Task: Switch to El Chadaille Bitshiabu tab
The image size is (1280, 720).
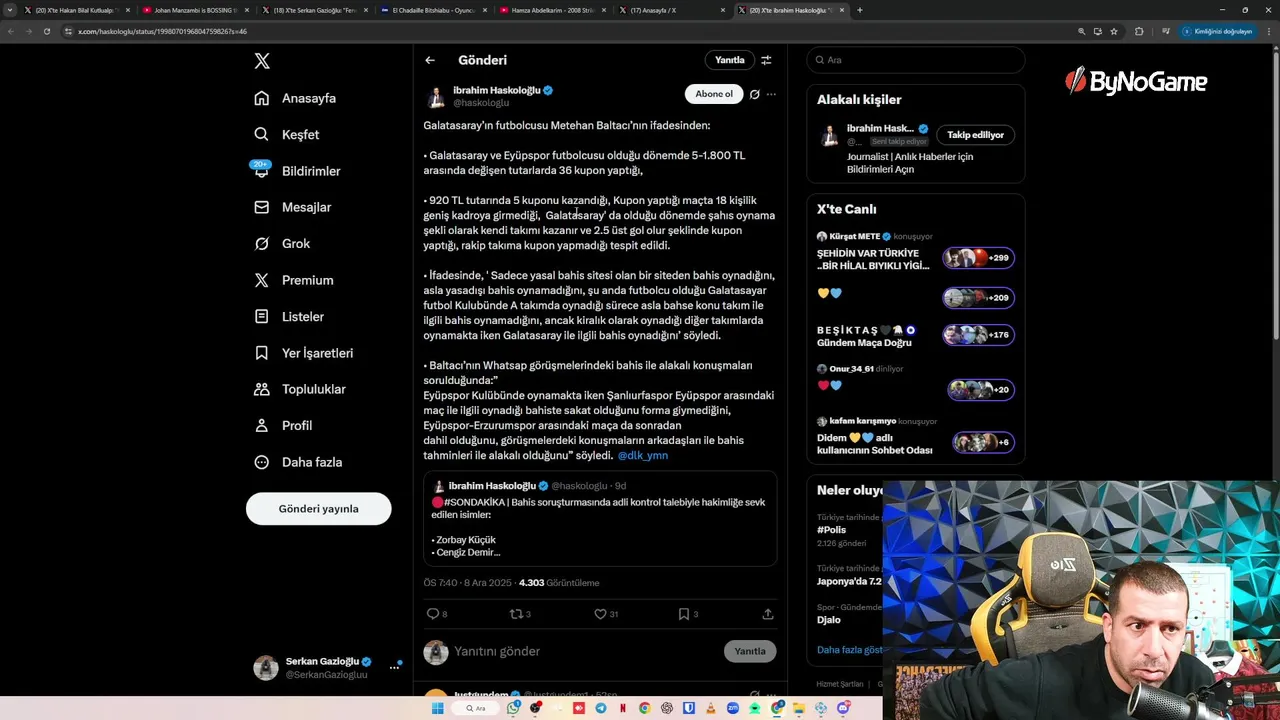Action: [433, 10]
